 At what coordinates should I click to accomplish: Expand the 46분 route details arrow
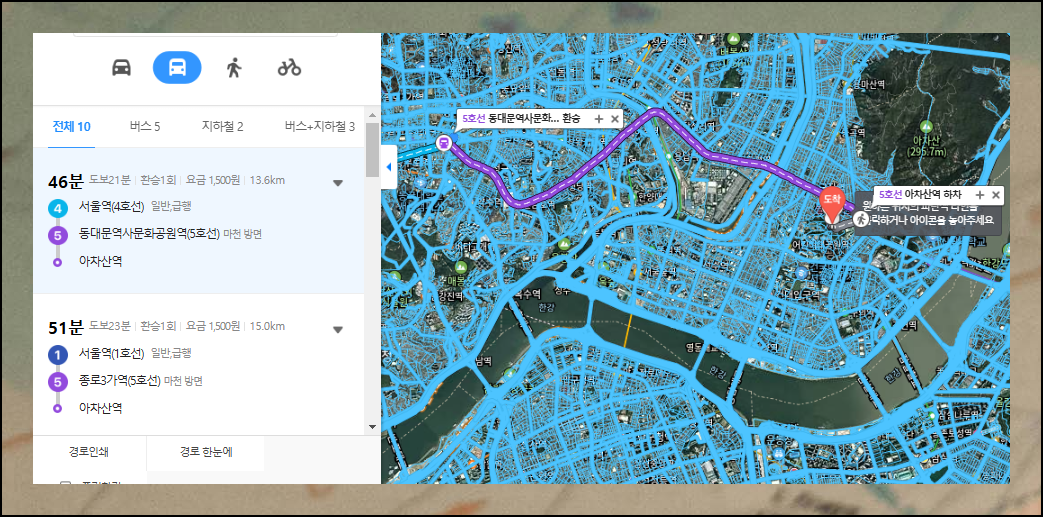338,183
